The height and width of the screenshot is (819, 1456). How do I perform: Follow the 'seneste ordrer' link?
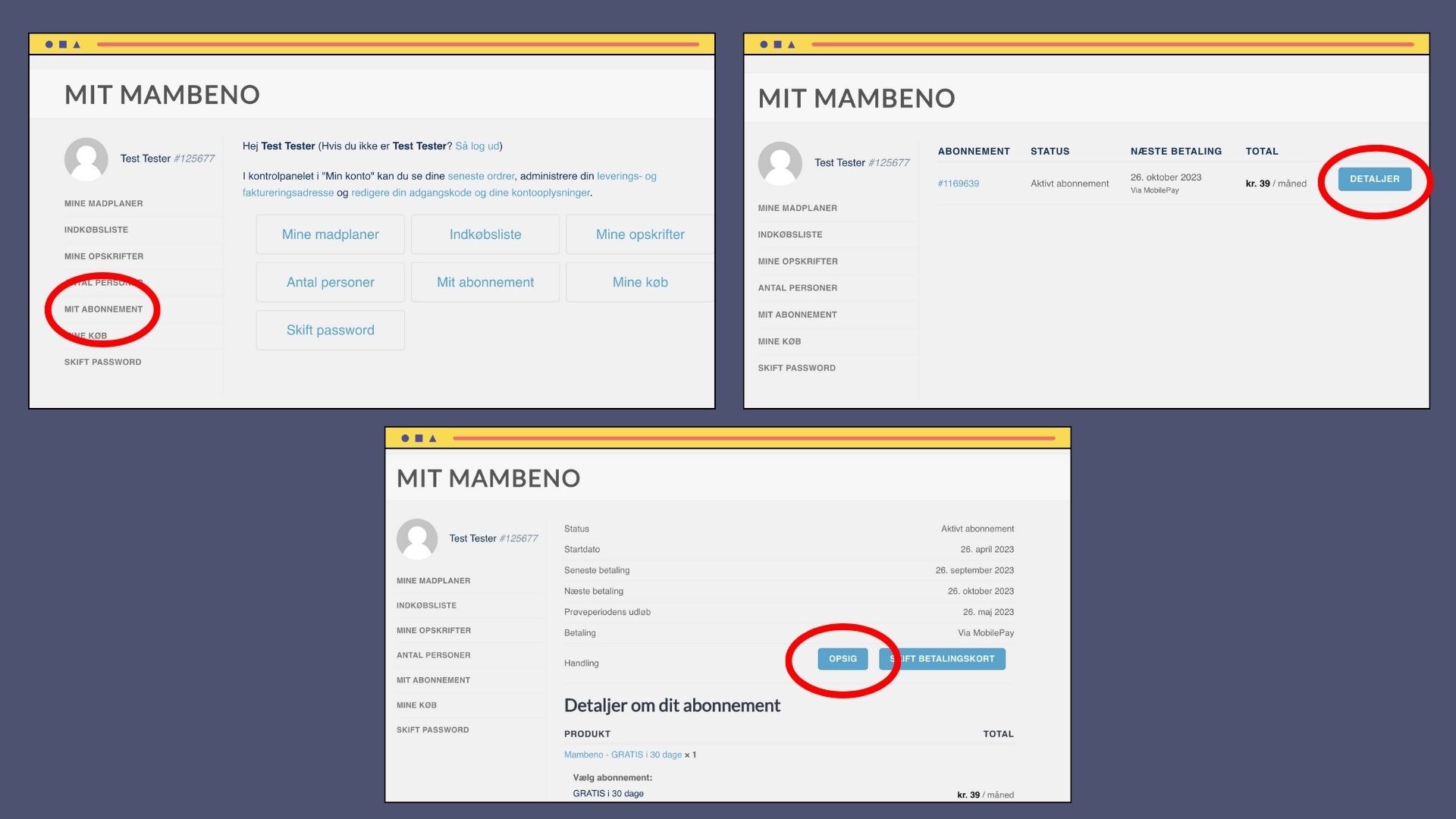[481, 176]
